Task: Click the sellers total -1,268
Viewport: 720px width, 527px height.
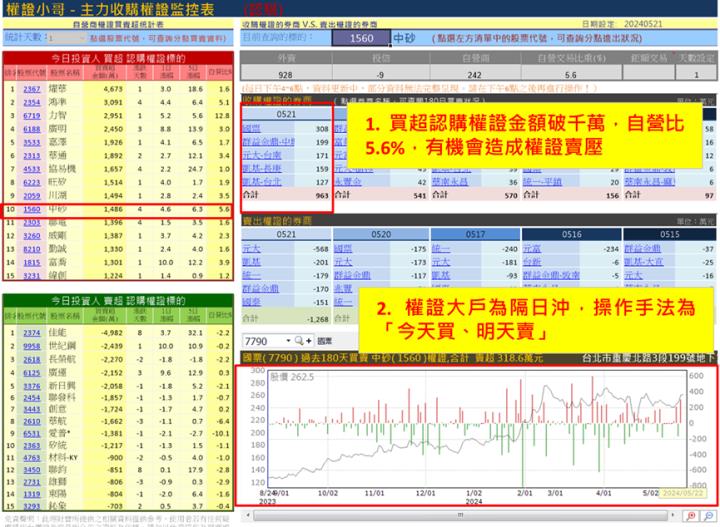Action: click(x=317, y=319)
